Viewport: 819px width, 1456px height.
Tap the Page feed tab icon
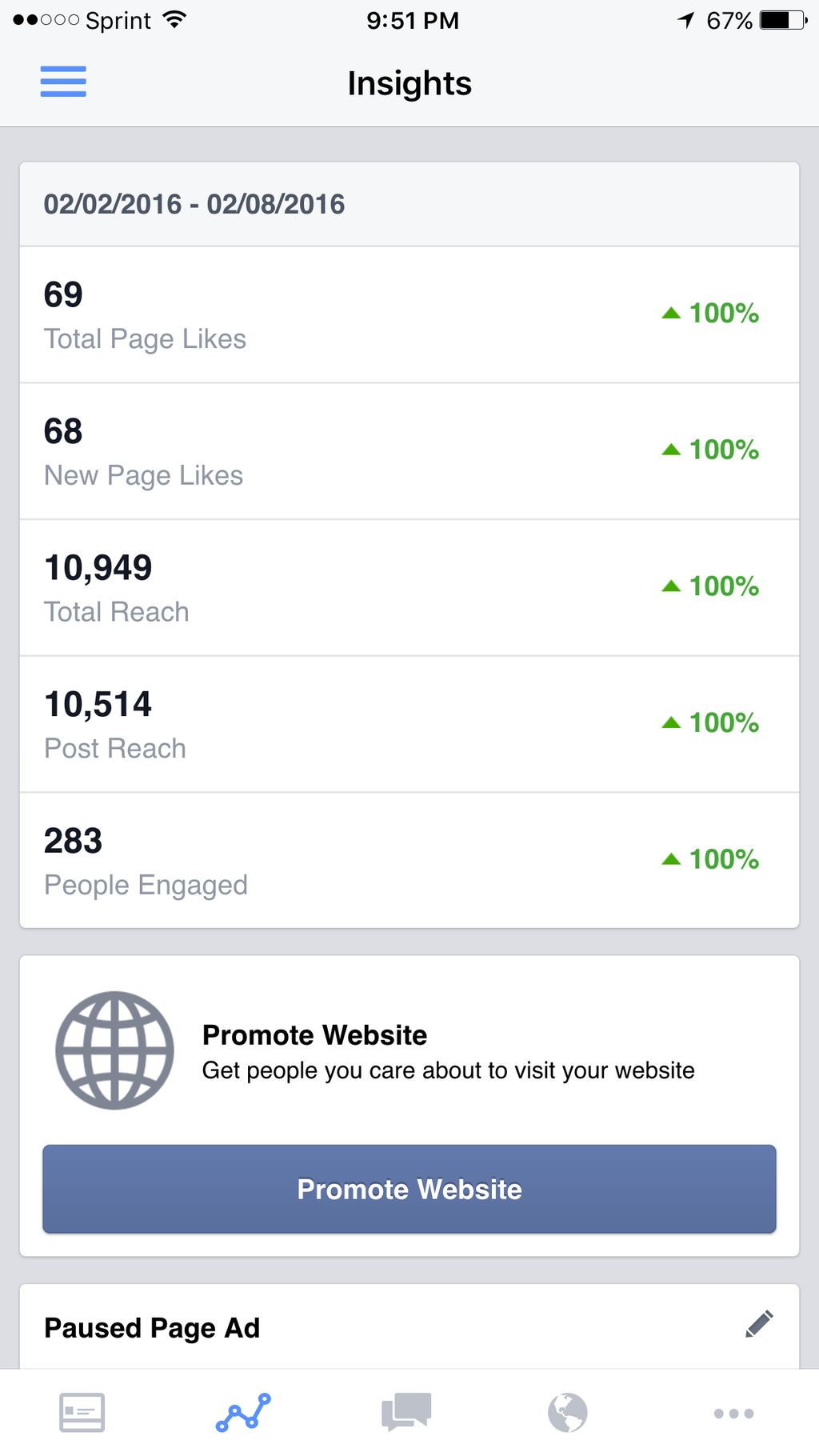click(x=82, y=1412)
